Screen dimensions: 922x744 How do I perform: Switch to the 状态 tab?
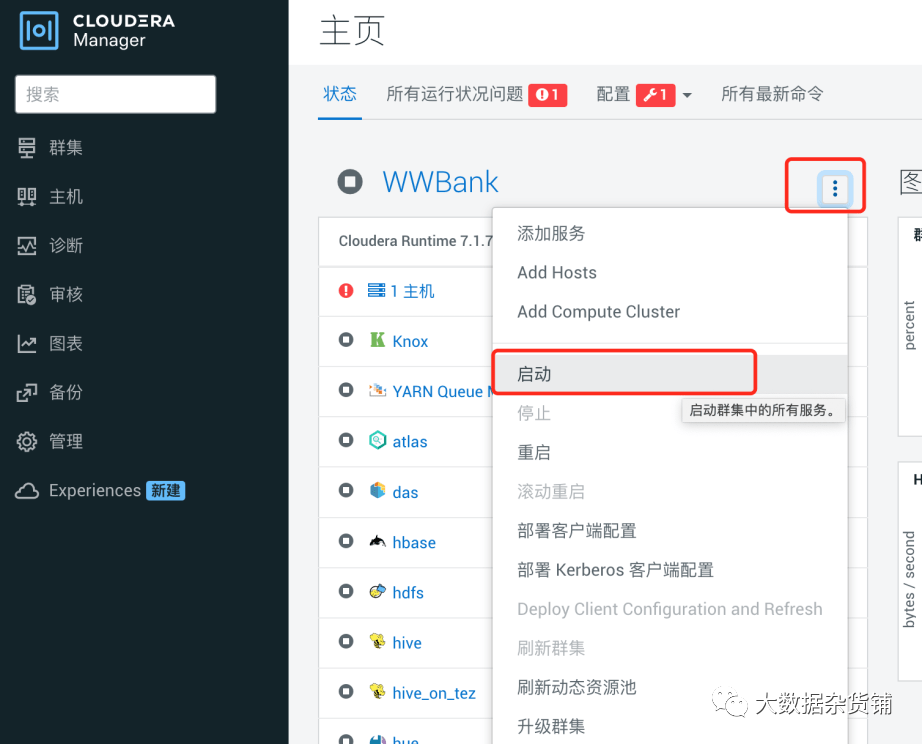[x=340, y=94]
